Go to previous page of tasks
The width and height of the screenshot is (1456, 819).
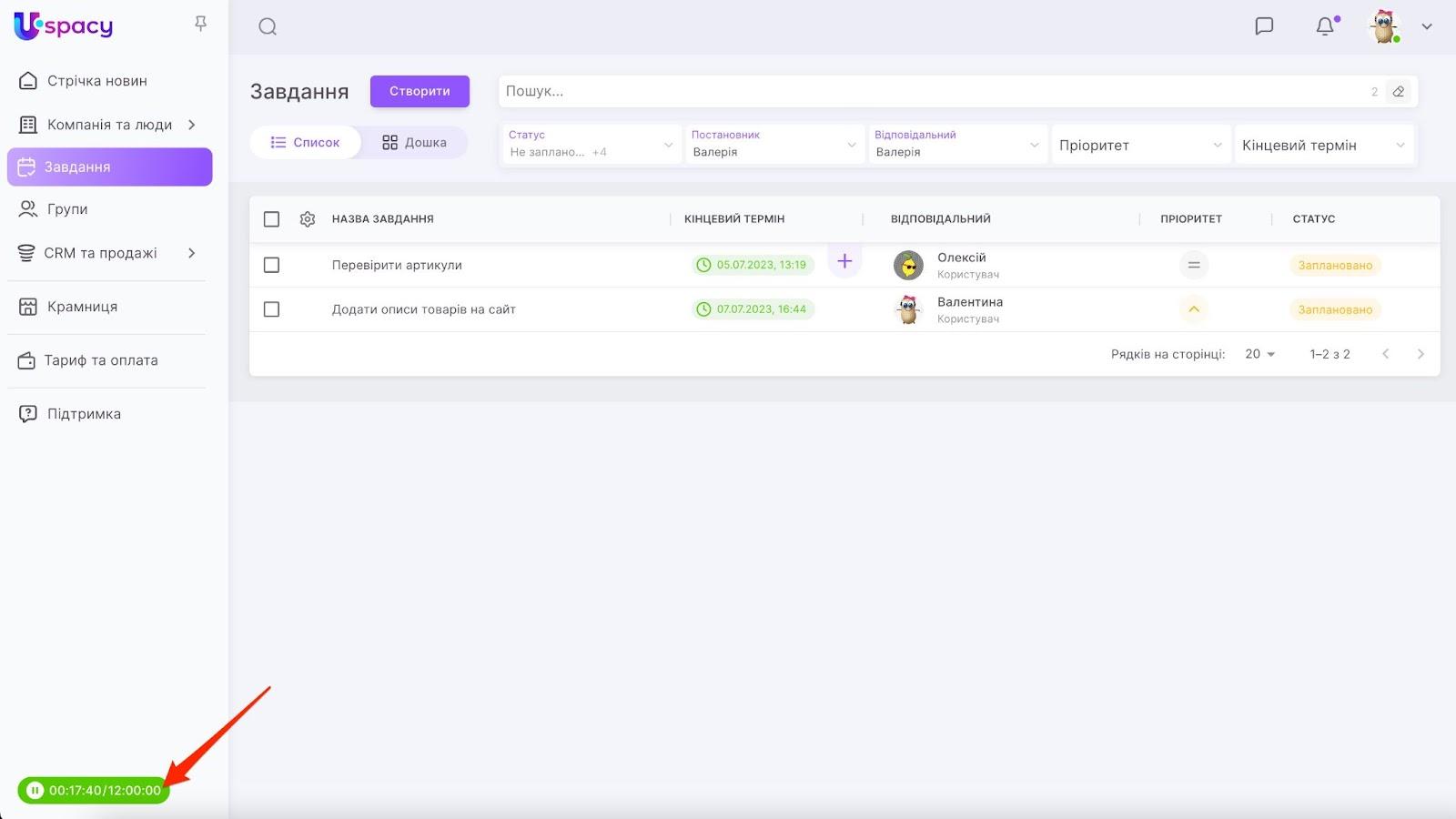1386,354
